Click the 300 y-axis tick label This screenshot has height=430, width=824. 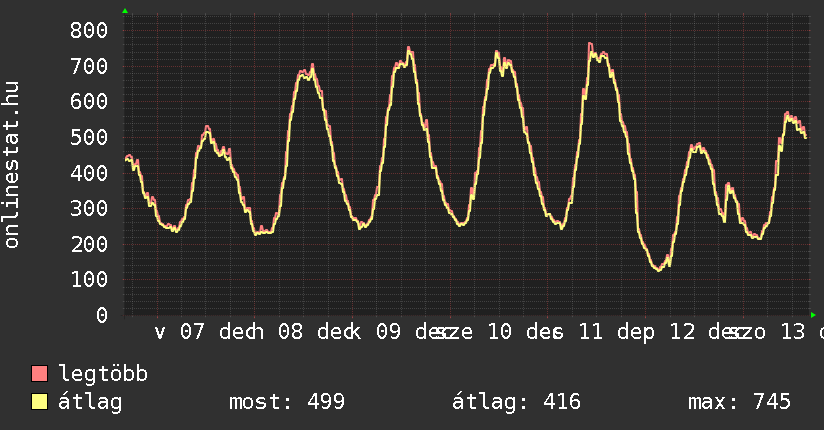click(x=88, y=209)
